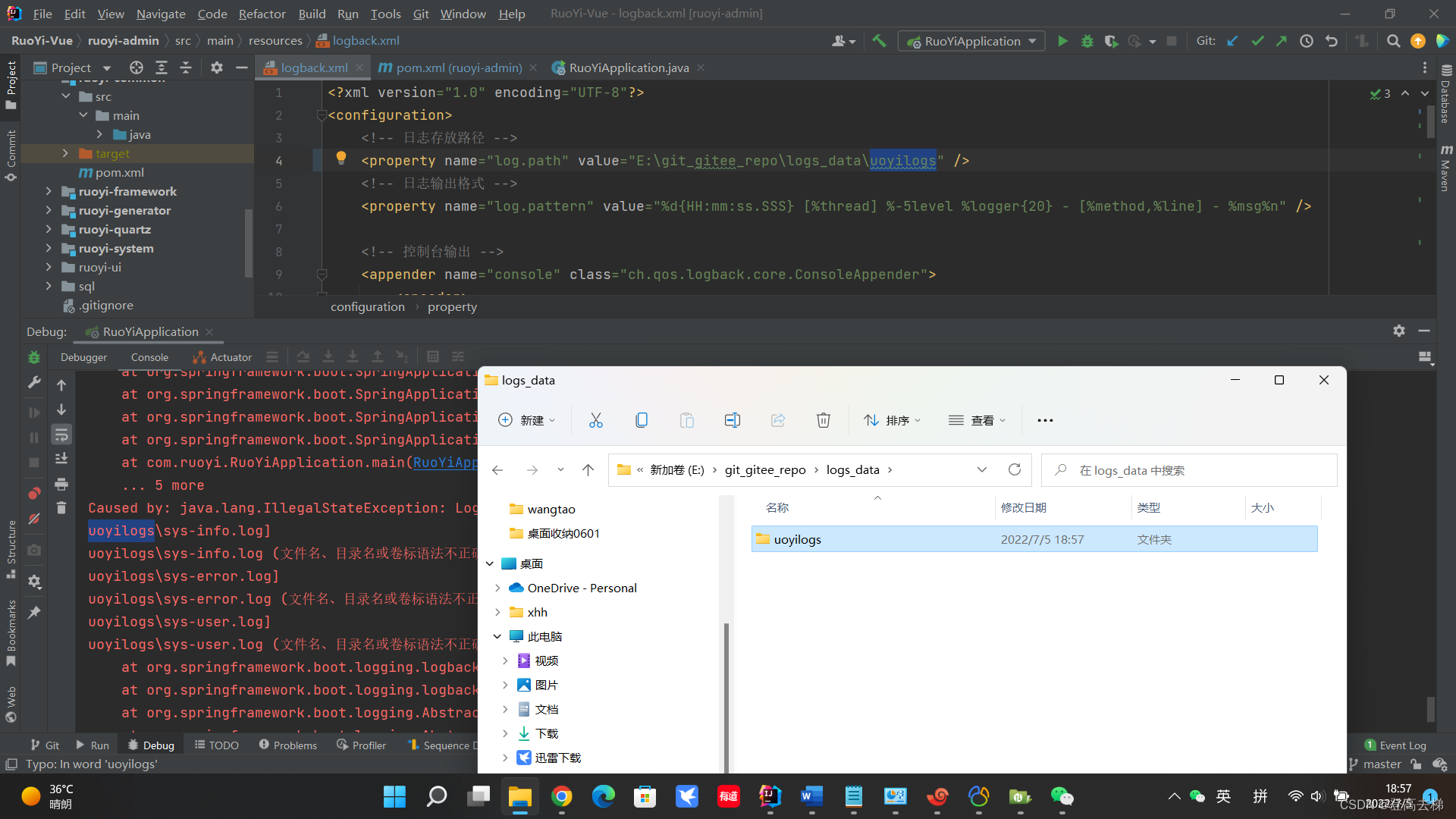This screenshot has width=1456, height=819.
Task: Click the Delete trash icon in explorer toolbar
Action: point(823,420)
